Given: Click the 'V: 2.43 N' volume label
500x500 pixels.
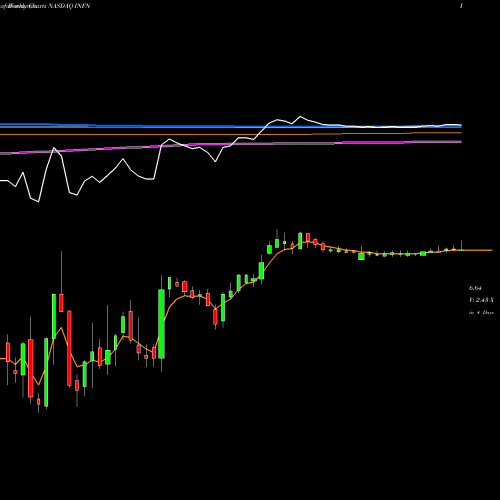Looking at the screenshot, I should click(x=481, y=300).
